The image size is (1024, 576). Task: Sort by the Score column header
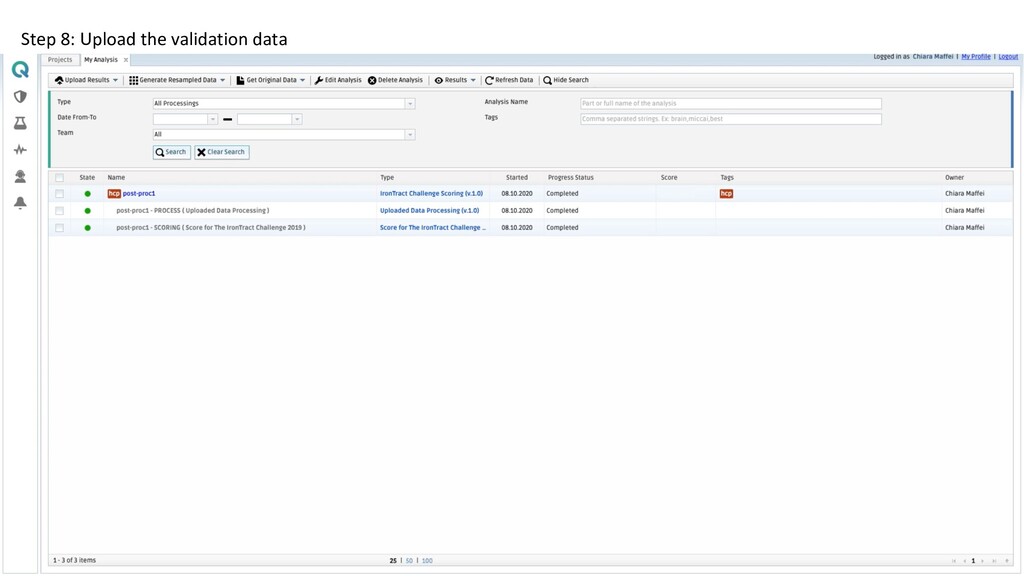669,178
